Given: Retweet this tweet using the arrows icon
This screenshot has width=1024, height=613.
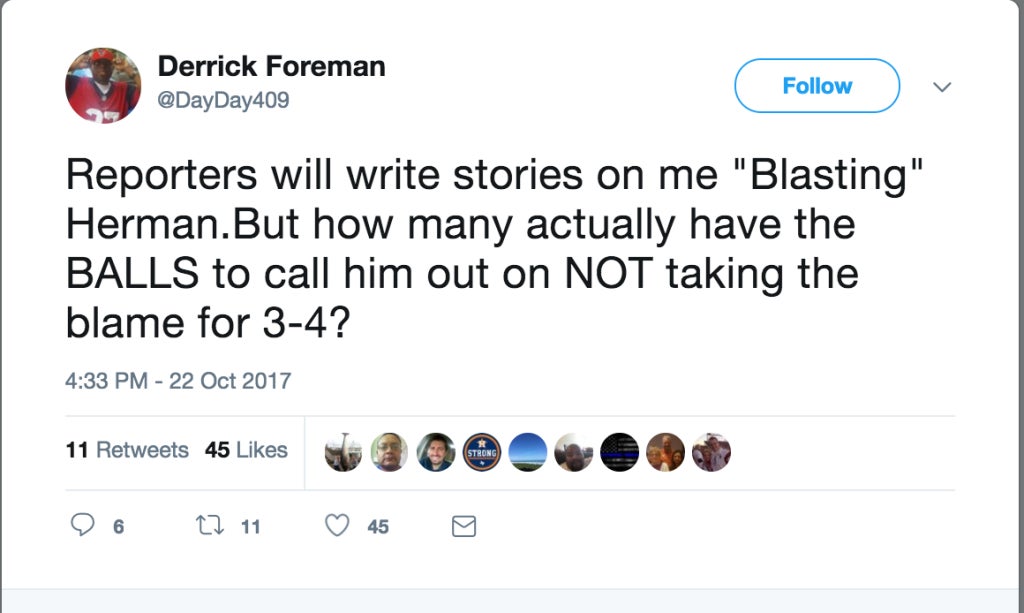Looking at the screenshot, I should click(x=210, y=525).
